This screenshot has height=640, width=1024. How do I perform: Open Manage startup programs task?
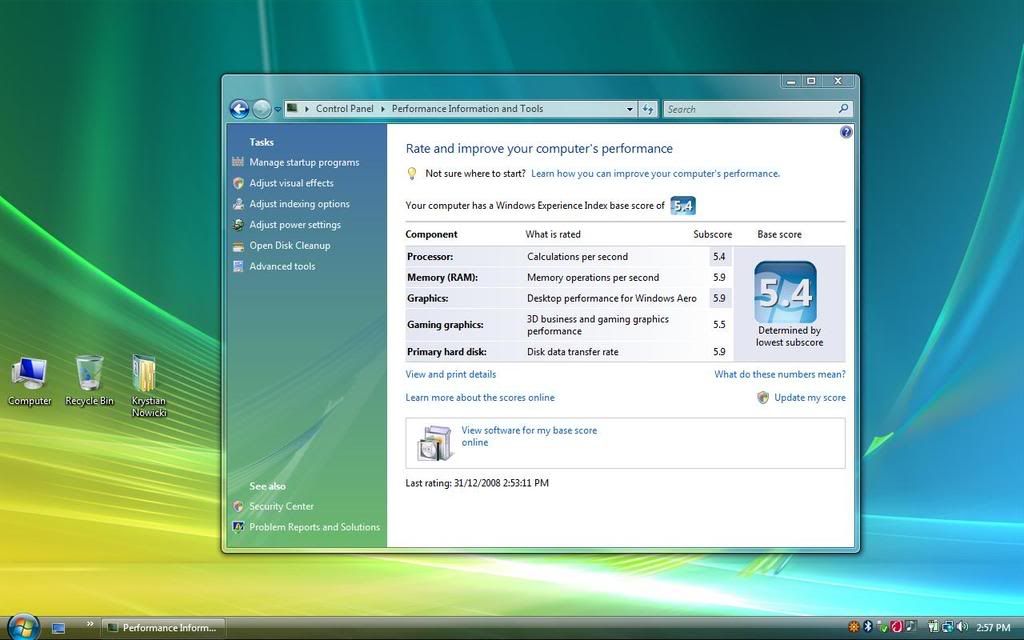[x=304, y=162]
